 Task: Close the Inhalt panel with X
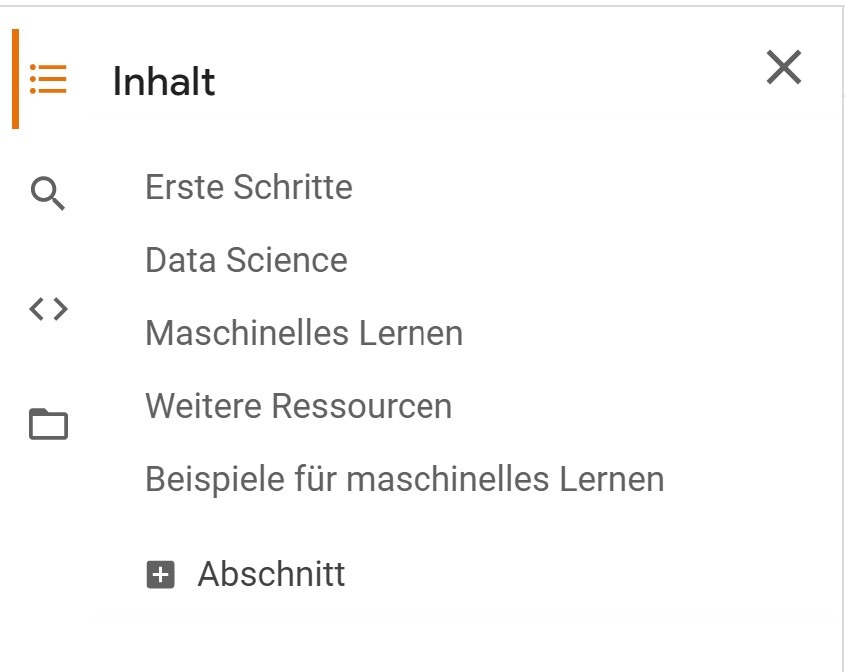pos(784,67)
